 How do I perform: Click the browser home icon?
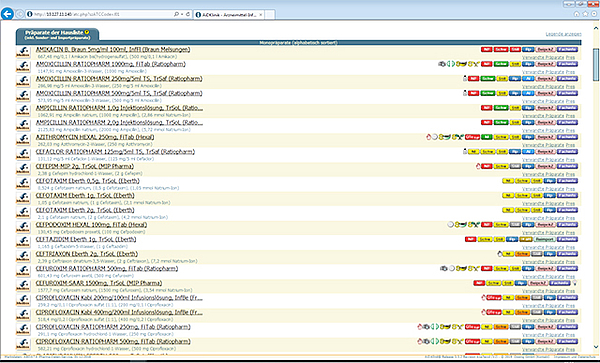point(577,14)
